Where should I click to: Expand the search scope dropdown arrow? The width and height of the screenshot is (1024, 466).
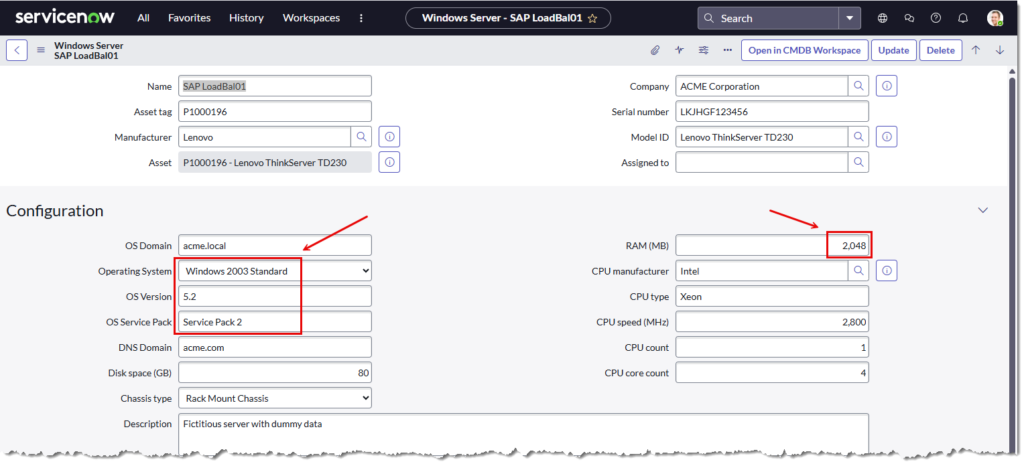tap(849, 18)
